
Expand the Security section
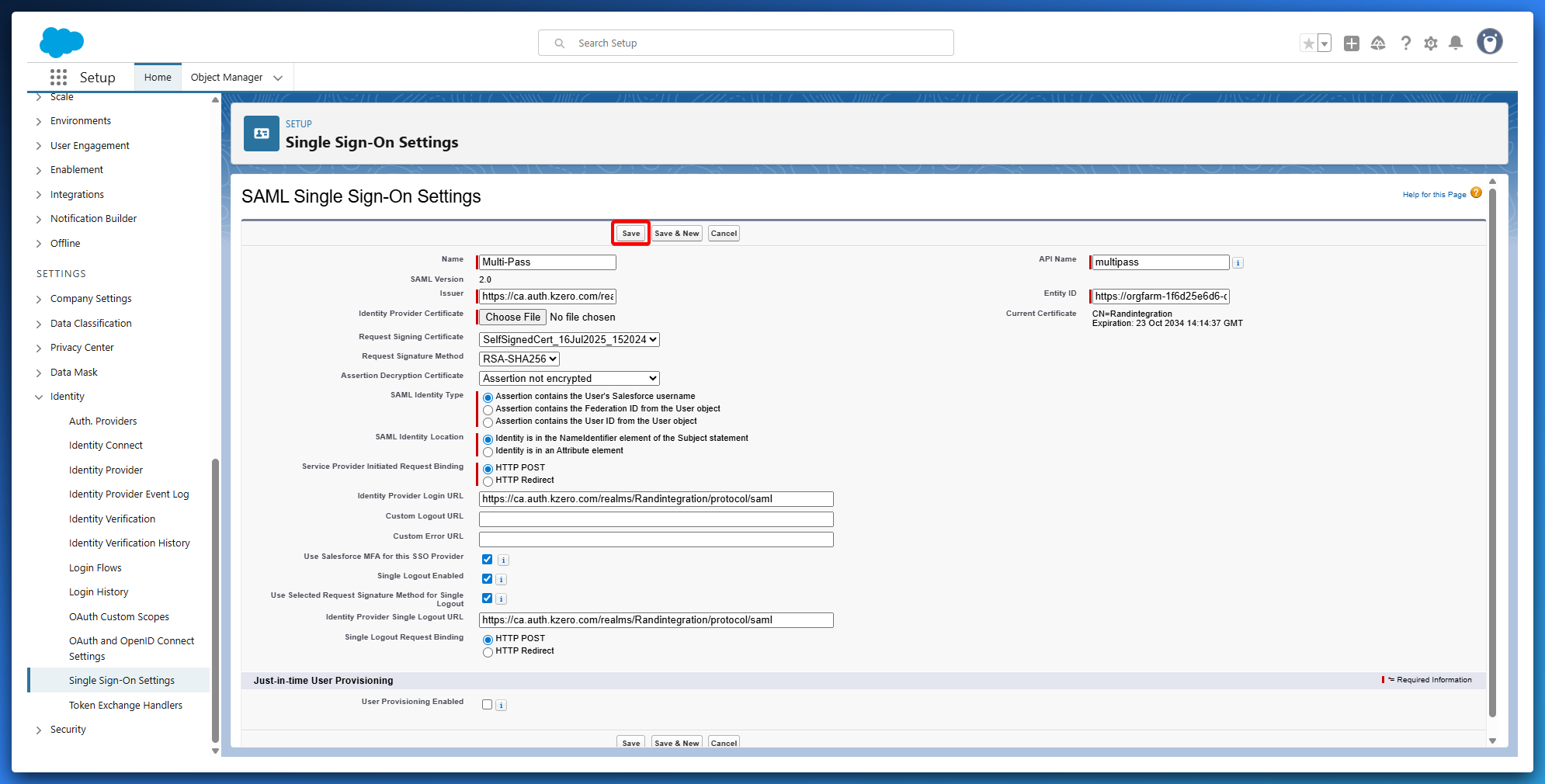(39, 730)
